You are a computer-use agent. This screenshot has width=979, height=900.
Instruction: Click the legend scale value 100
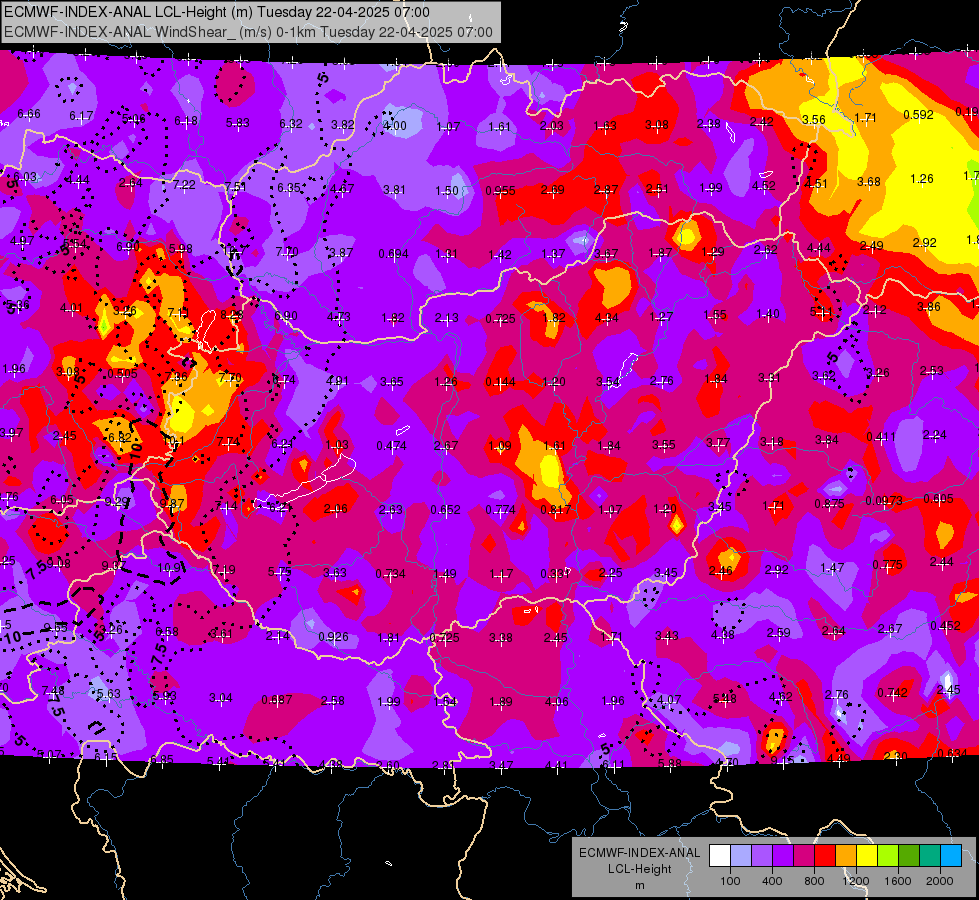point(730,881)
